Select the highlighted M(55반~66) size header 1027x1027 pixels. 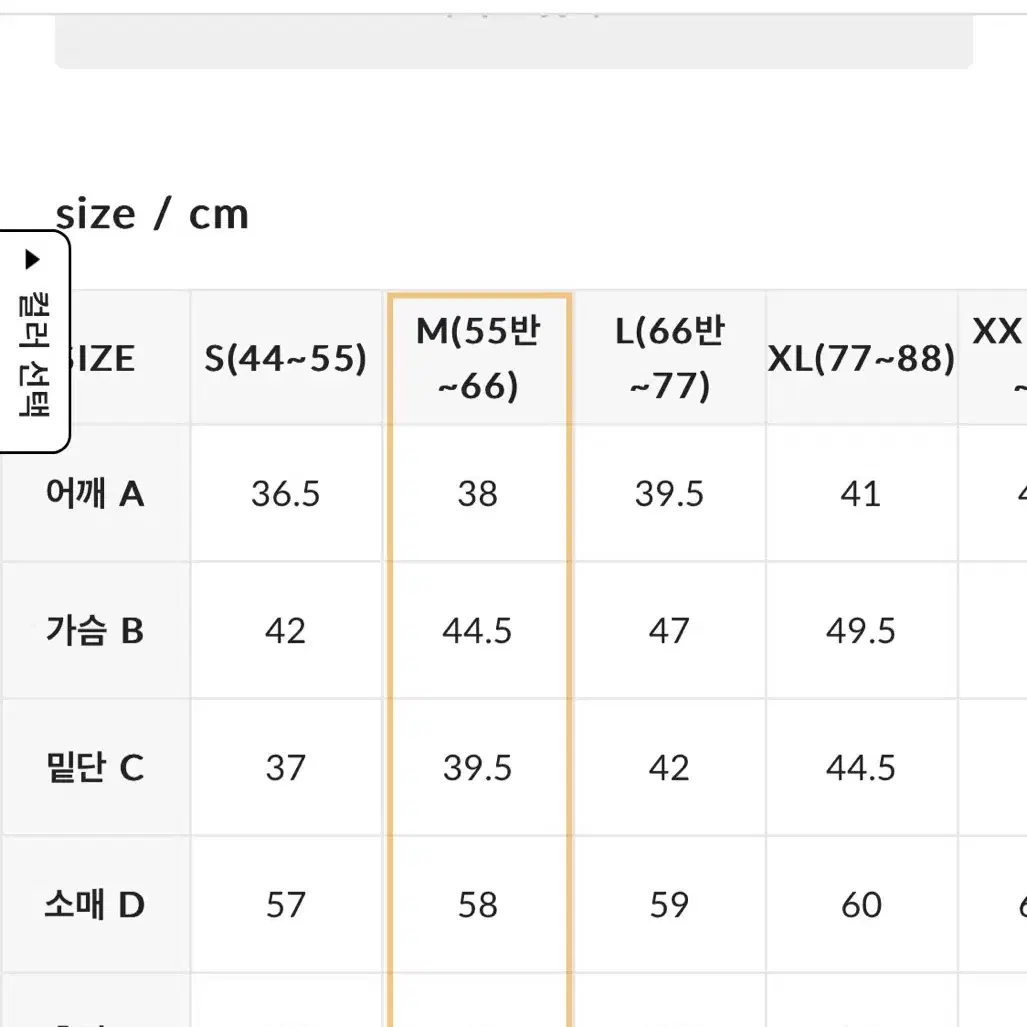pos(478,358)
